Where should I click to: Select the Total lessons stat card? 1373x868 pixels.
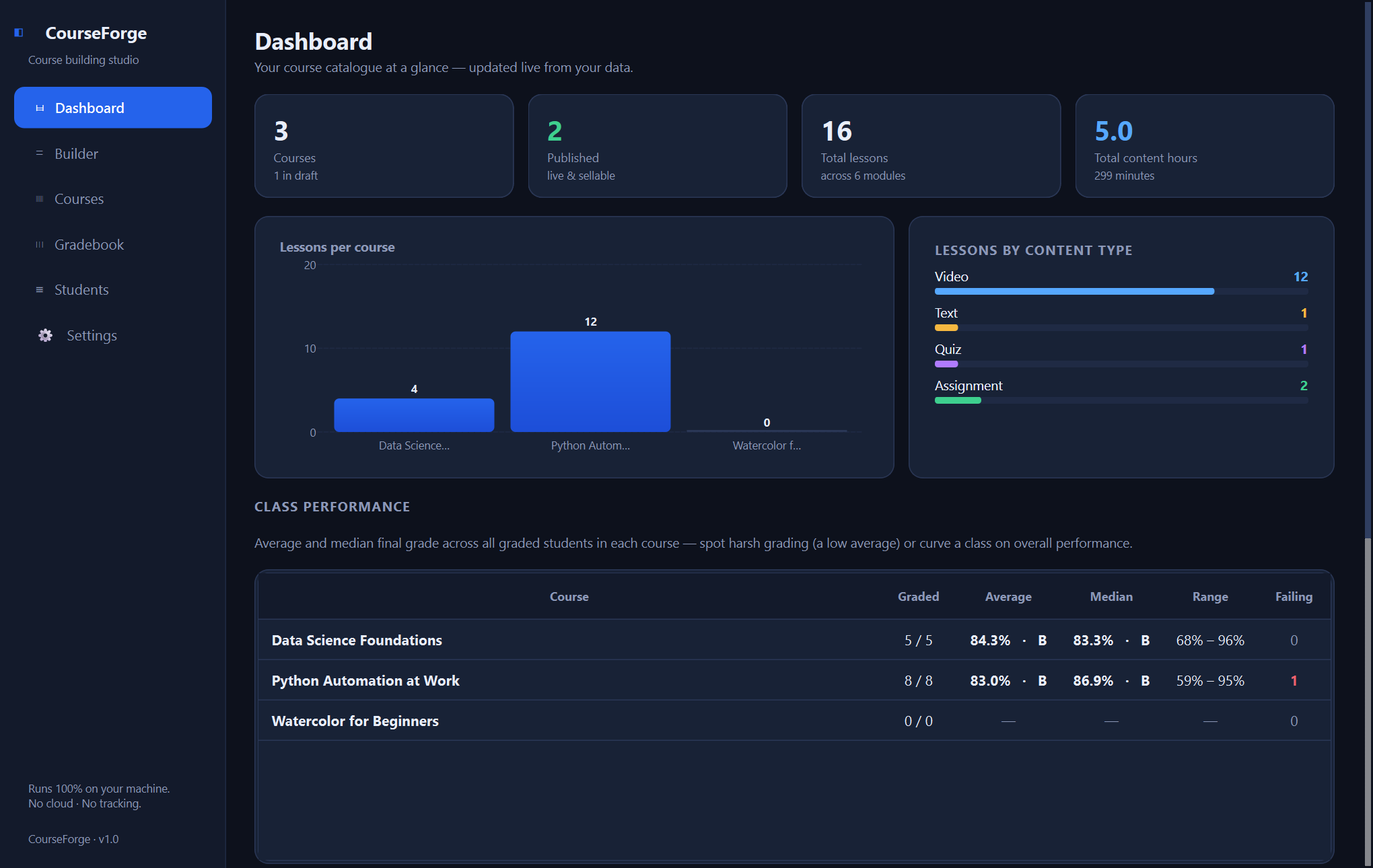coord(931,146)
